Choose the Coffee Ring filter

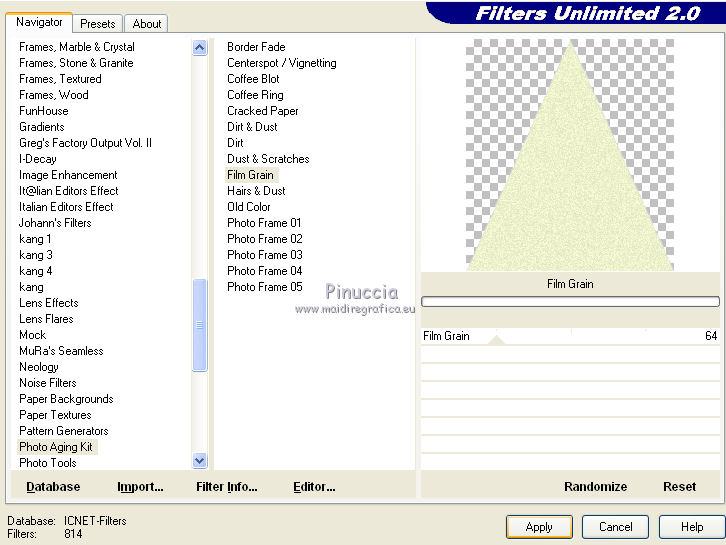(x=255, y=95)
